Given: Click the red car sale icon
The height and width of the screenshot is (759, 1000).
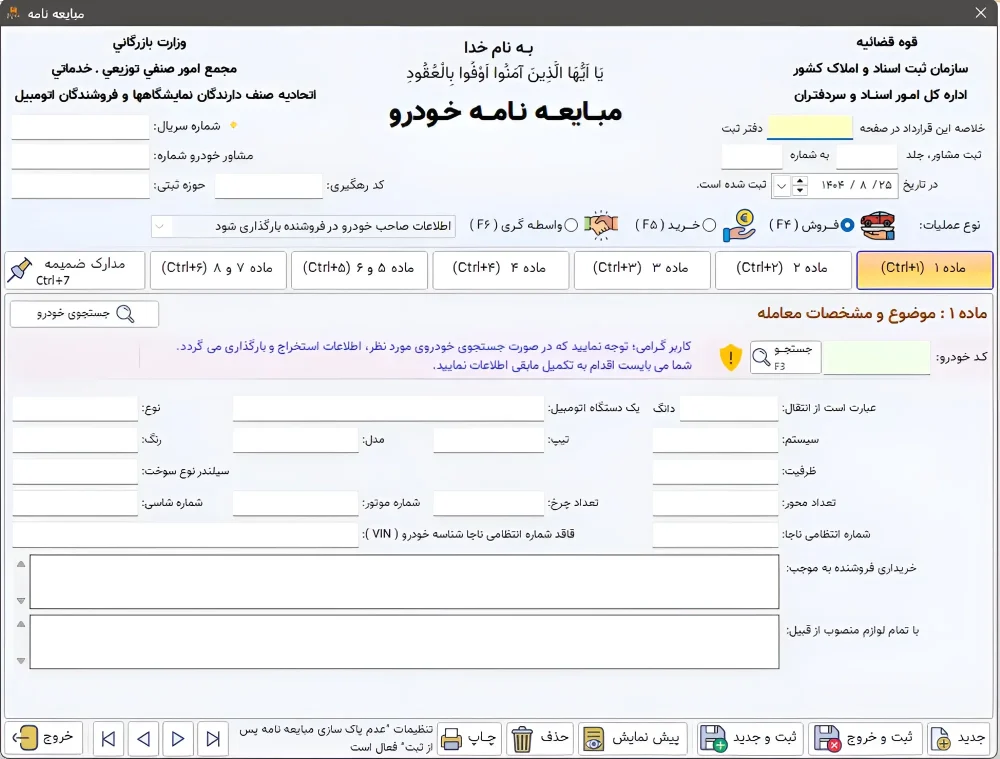Looking at the screenshot, I should pos(878,225).
